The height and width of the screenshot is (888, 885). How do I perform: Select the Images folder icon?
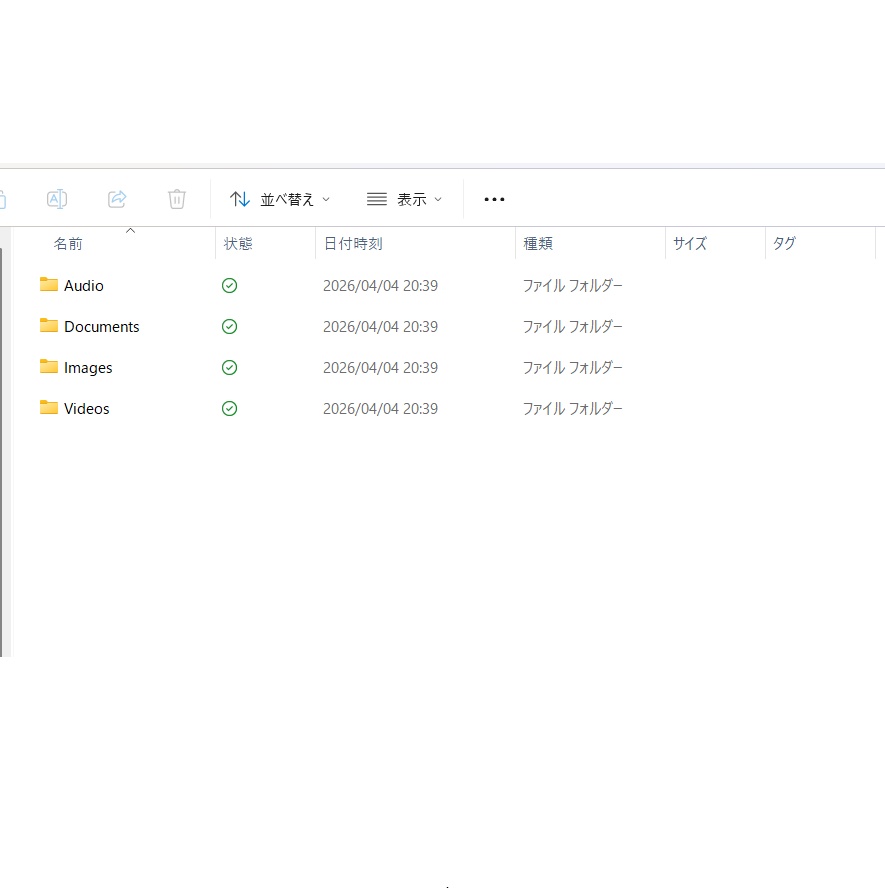tap(49, 366)
